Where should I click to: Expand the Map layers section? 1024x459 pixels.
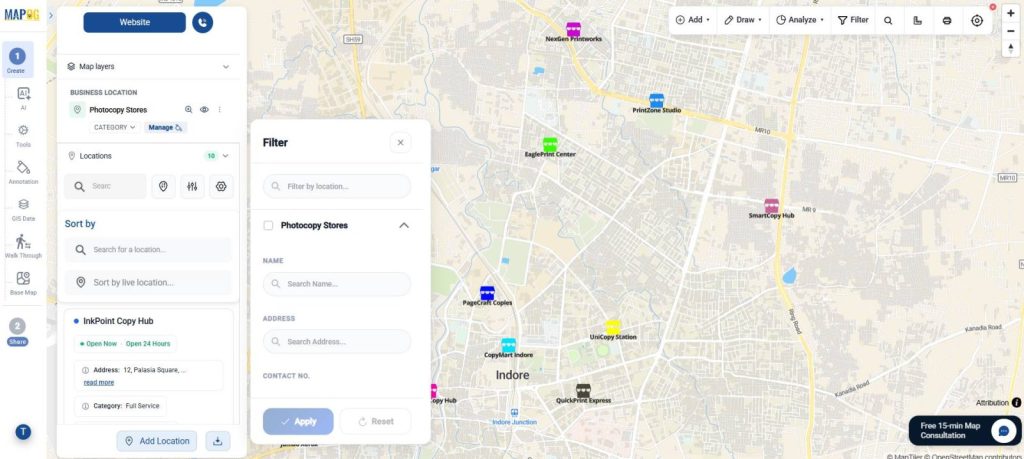click(226, 67)
